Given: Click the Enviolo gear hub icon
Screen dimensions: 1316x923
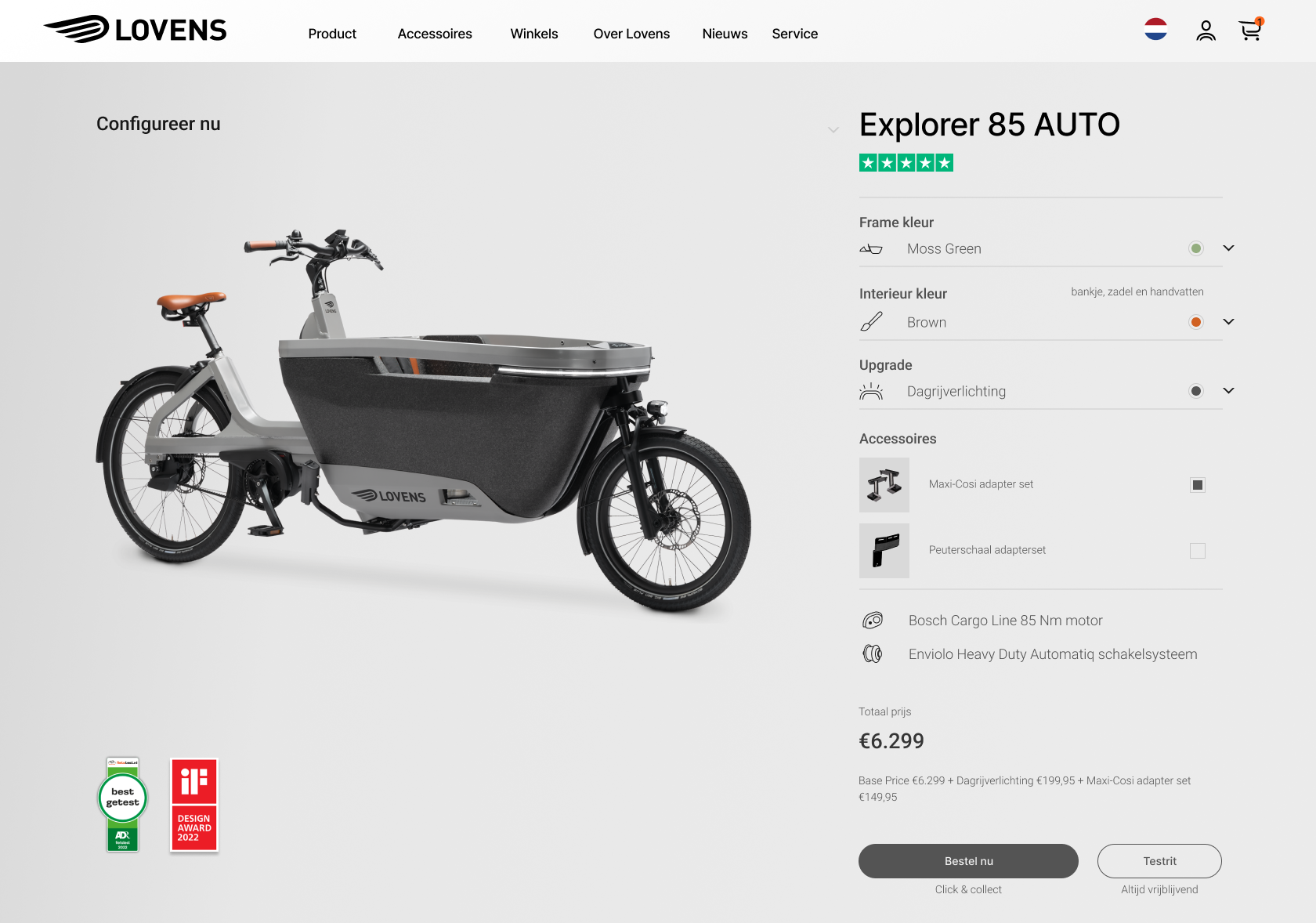Looking at the screenshot, I should click(x=872, y=653).
